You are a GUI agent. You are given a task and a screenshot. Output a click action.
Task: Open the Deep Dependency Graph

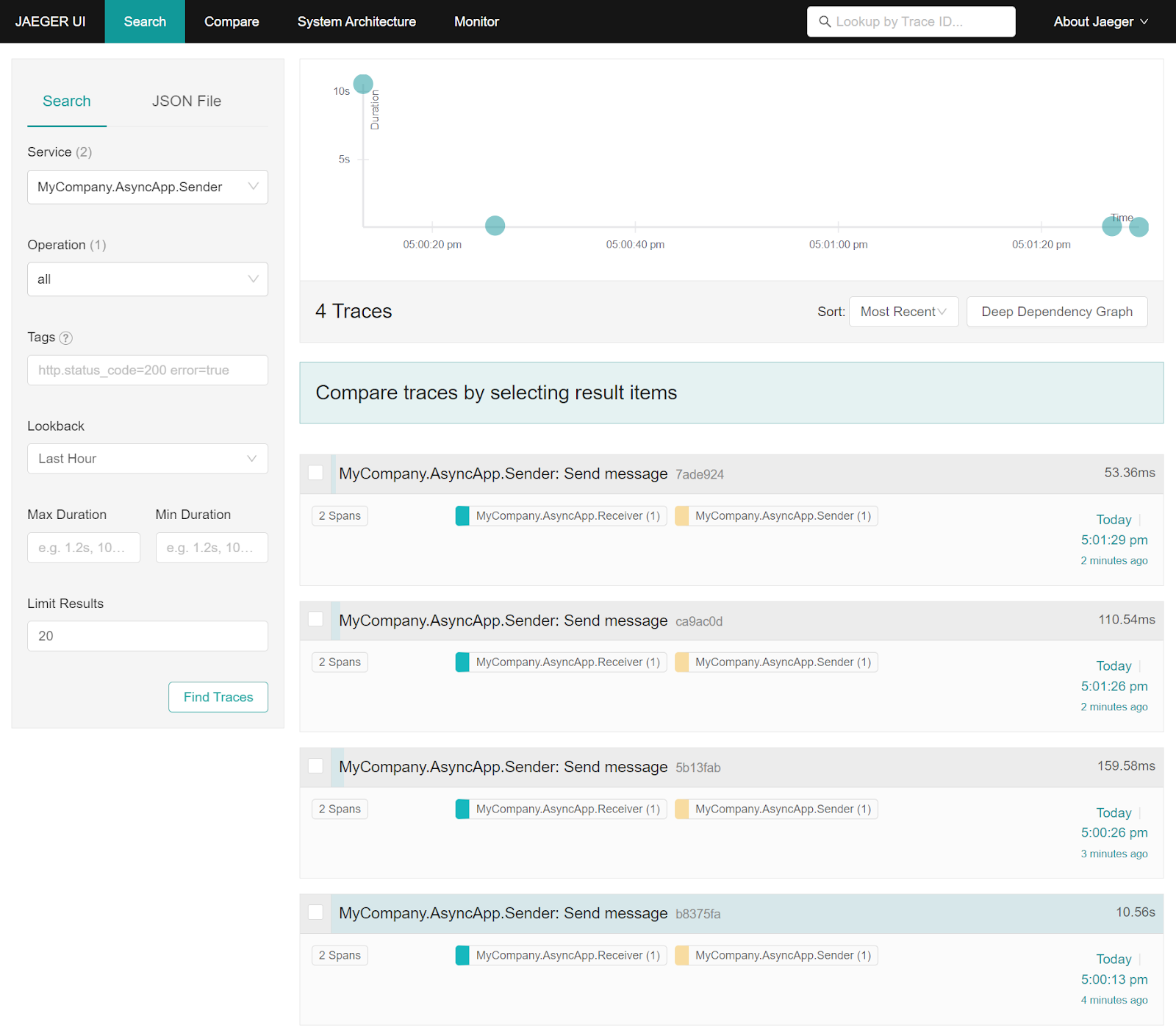(1057, 312)
